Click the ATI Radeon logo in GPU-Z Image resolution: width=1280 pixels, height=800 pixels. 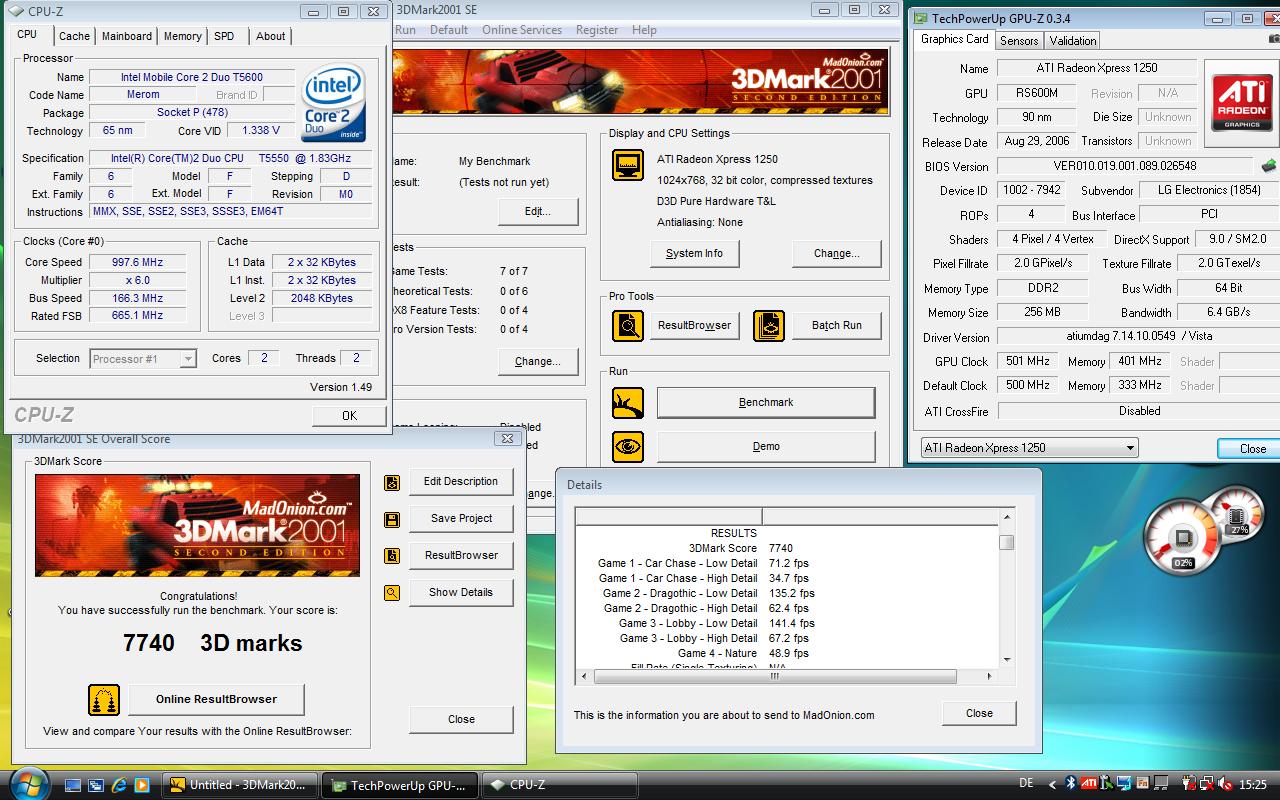pyautogui.click(x=1242, y=104)
